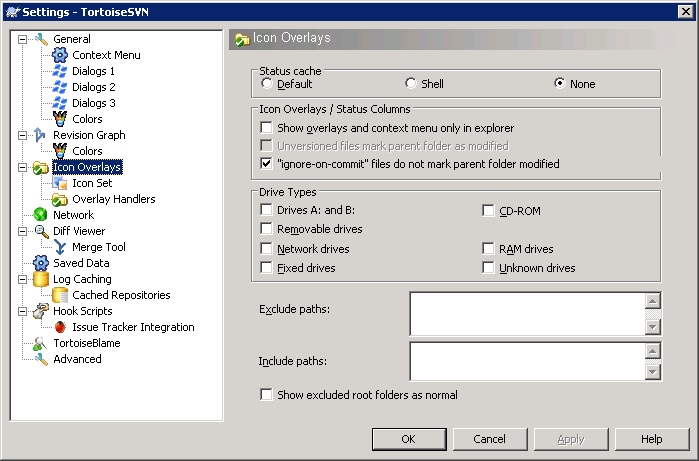Screen dimensions: 699x461
Task: Select the Shell status cache option
Action: 411,83
